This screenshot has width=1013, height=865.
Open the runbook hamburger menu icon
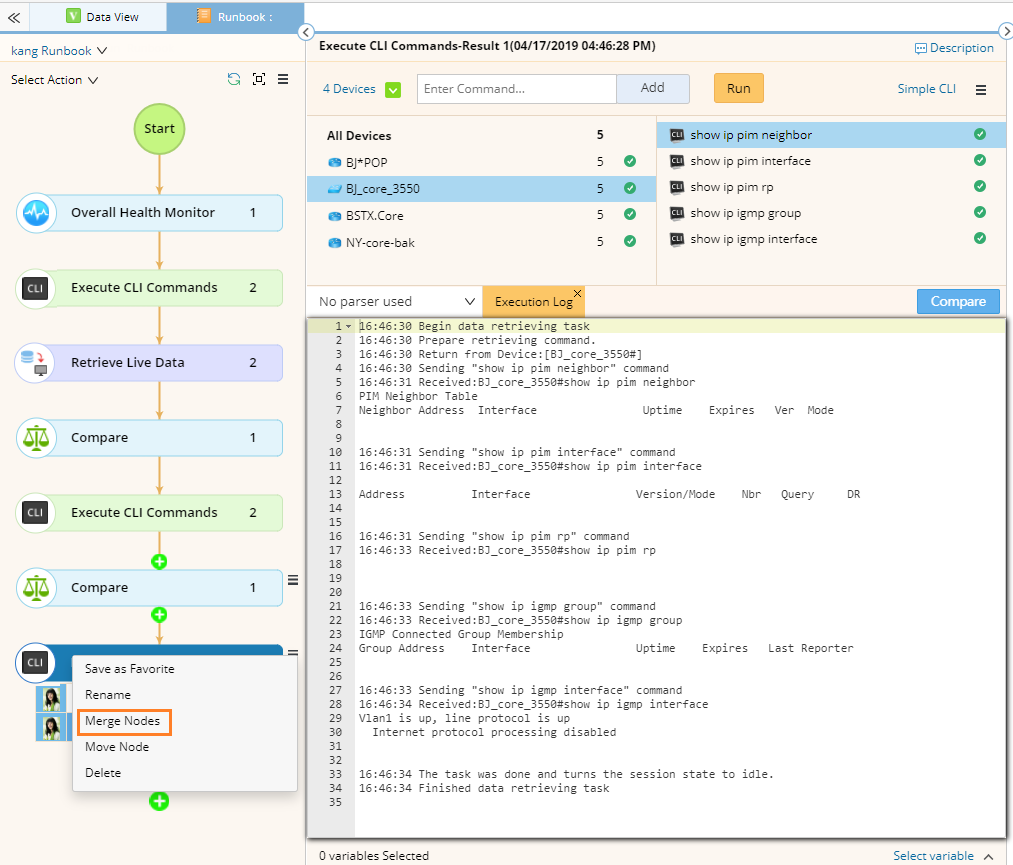click(x=283, y=80)
